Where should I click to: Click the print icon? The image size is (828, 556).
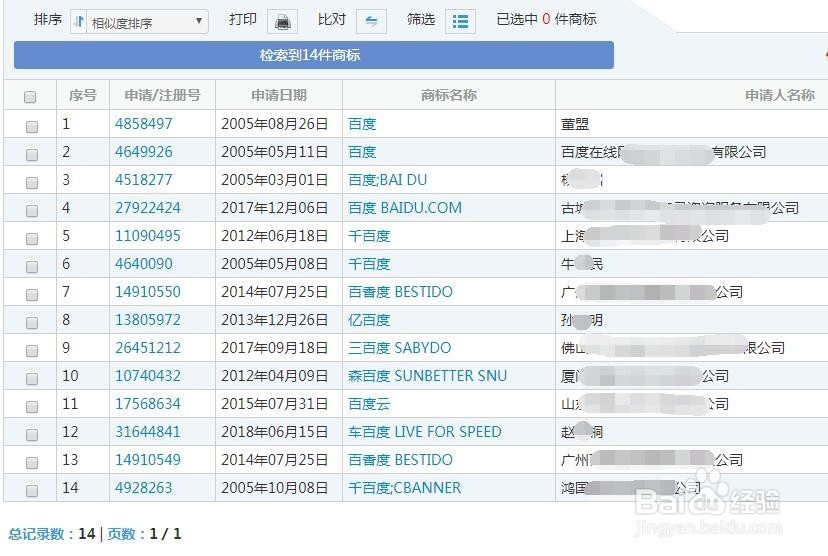click(x=283, y=22)
